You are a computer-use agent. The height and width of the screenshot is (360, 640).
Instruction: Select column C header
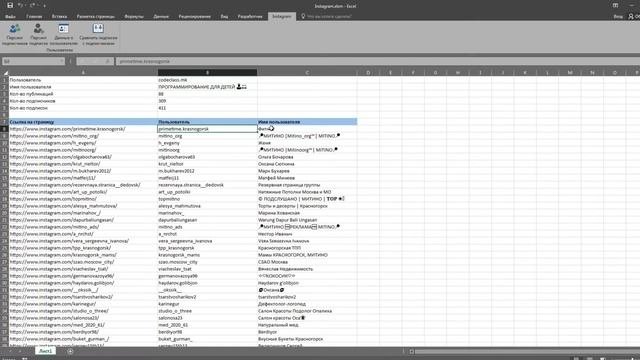coord(307,73)
